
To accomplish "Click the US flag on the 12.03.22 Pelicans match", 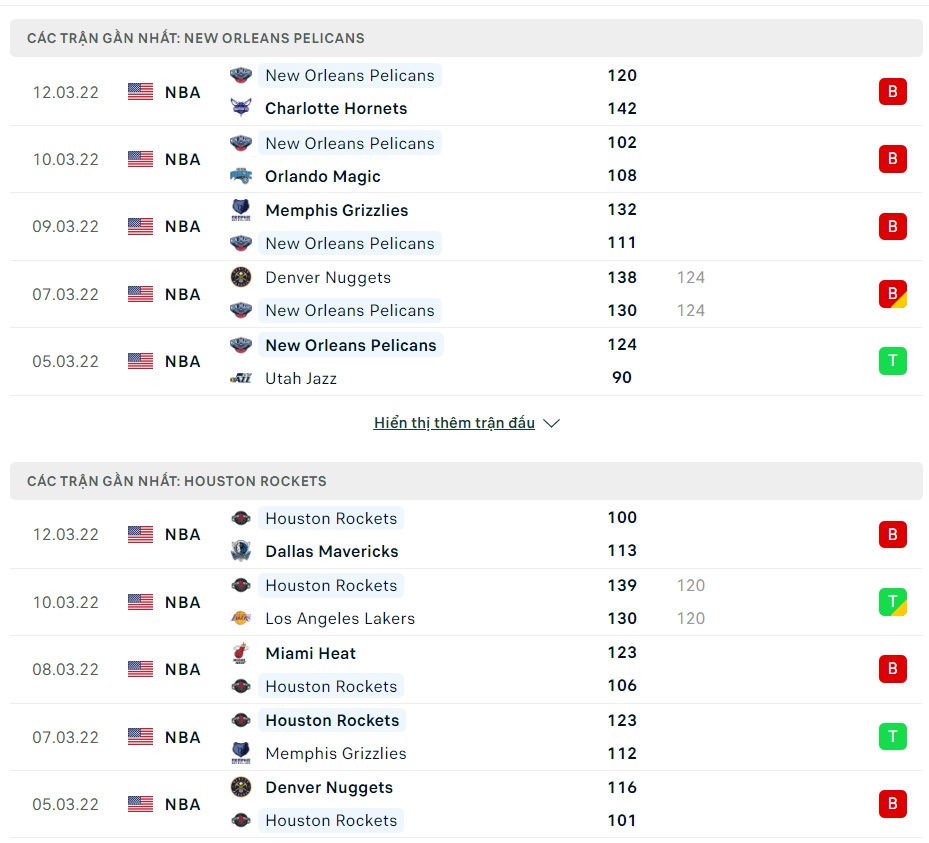I will [x=141, y=92].
